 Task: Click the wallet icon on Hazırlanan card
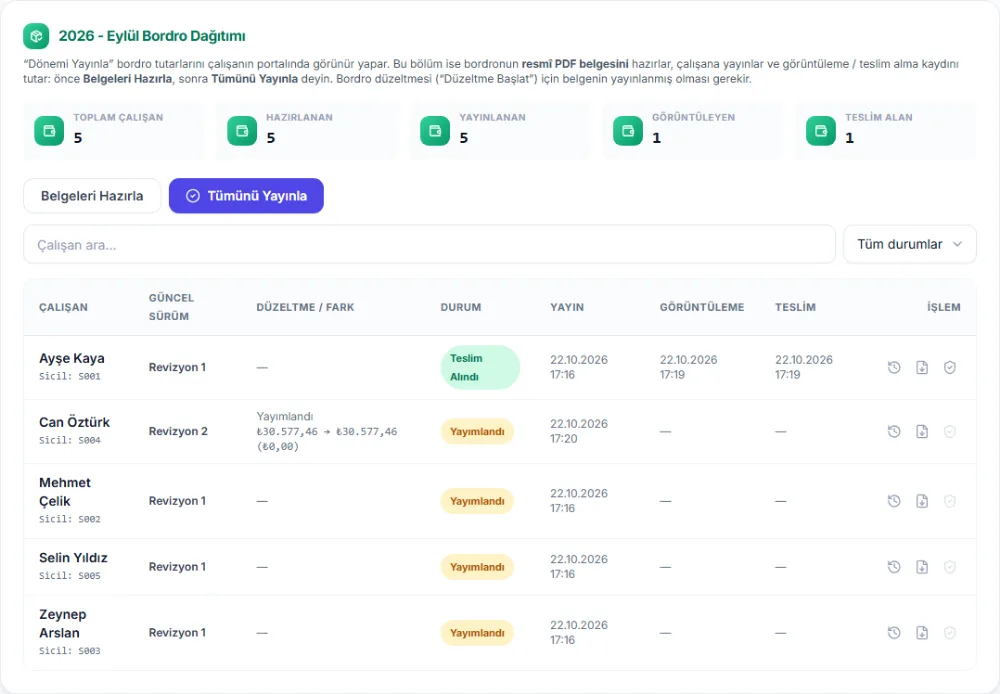242,131
